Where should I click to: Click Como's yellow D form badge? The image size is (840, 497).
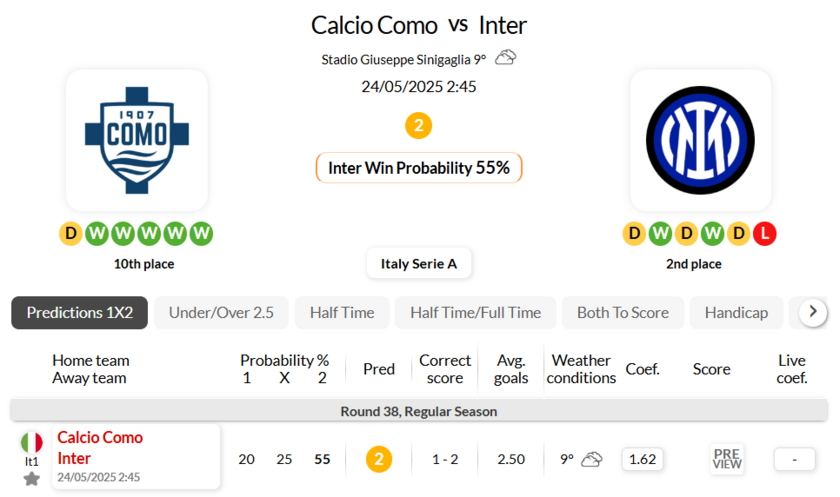(x=70, y=234)
